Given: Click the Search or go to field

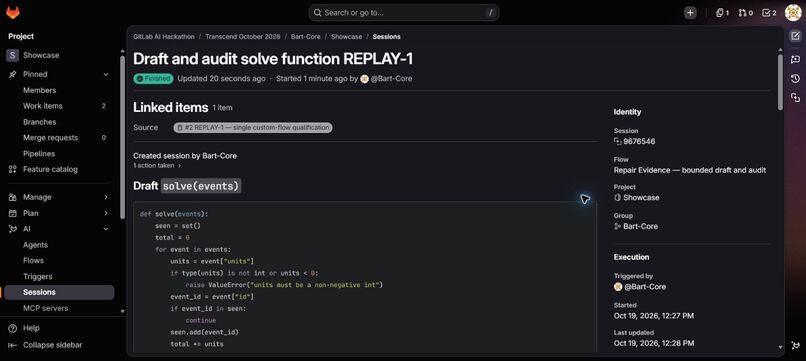Looking at the screenshot, I should pos(404,12).
